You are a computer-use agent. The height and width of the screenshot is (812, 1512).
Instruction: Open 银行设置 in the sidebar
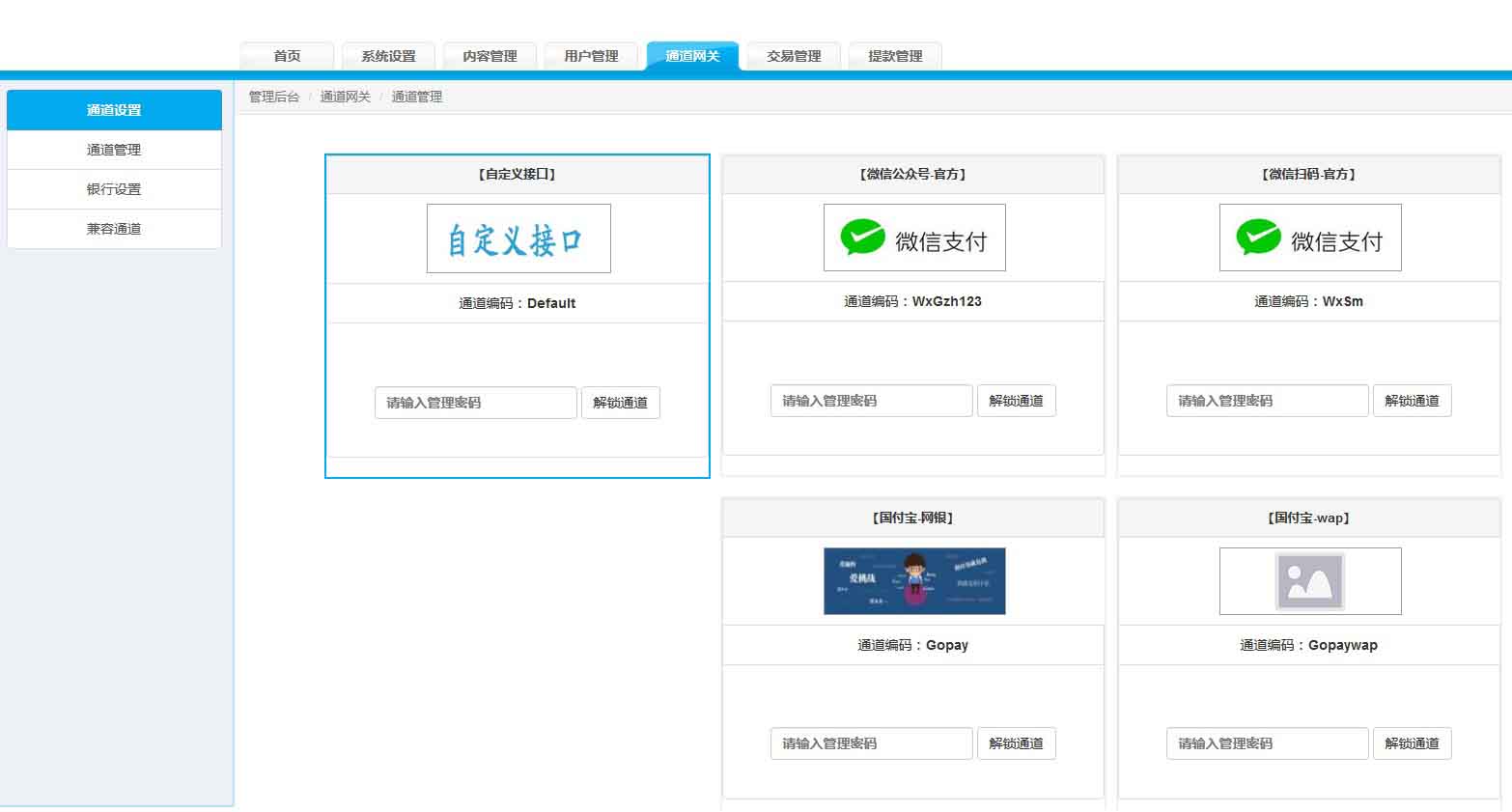pyautogui.click(x=114, y=189)
